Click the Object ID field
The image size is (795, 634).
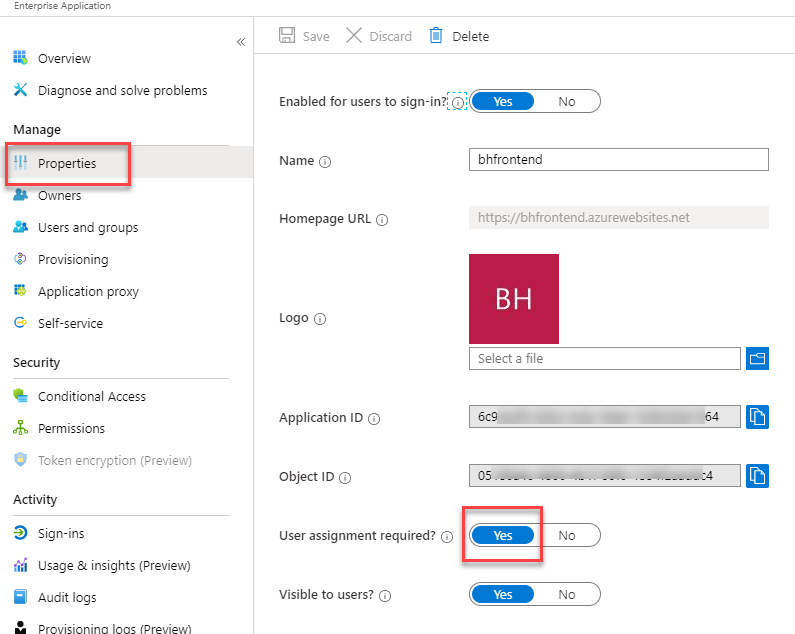point(604,475)
